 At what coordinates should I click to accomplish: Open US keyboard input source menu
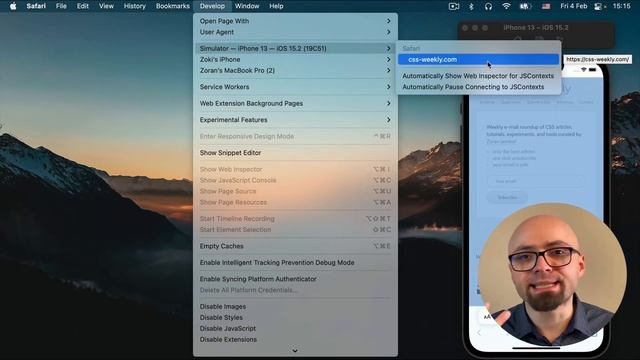tap(546, 6)
